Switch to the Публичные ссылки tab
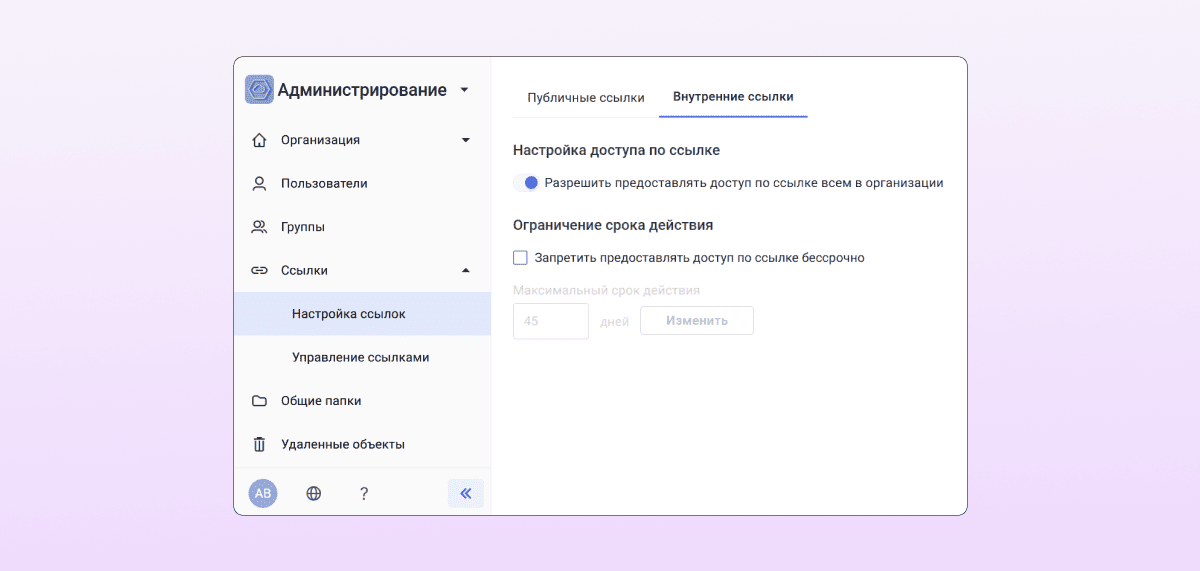This screenshot has height=571, width=1200. click(585, 97)
